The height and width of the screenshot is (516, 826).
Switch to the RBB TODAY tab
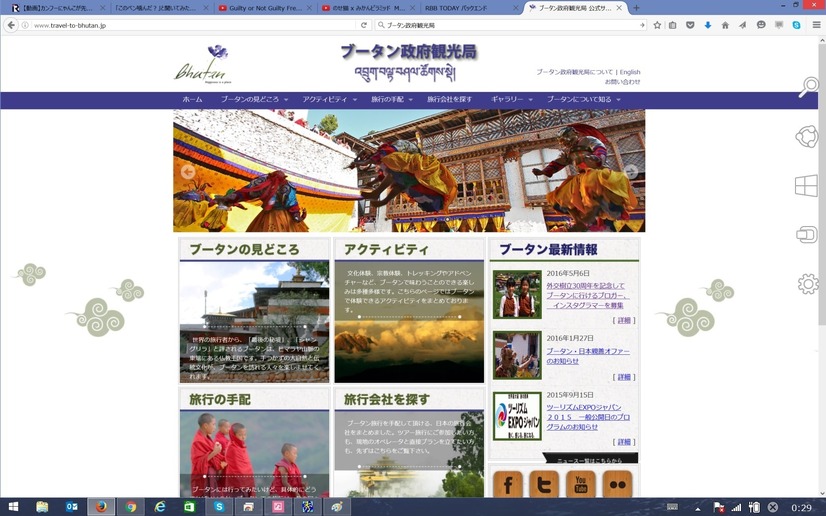click(x=471, y=8)
